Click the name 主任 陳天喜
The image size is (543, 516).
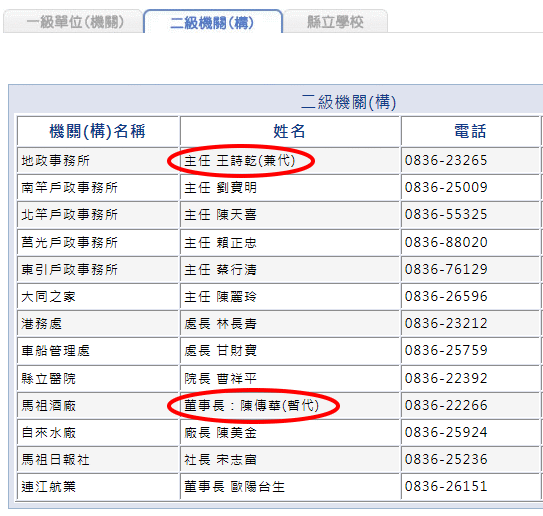coord(221,215)
